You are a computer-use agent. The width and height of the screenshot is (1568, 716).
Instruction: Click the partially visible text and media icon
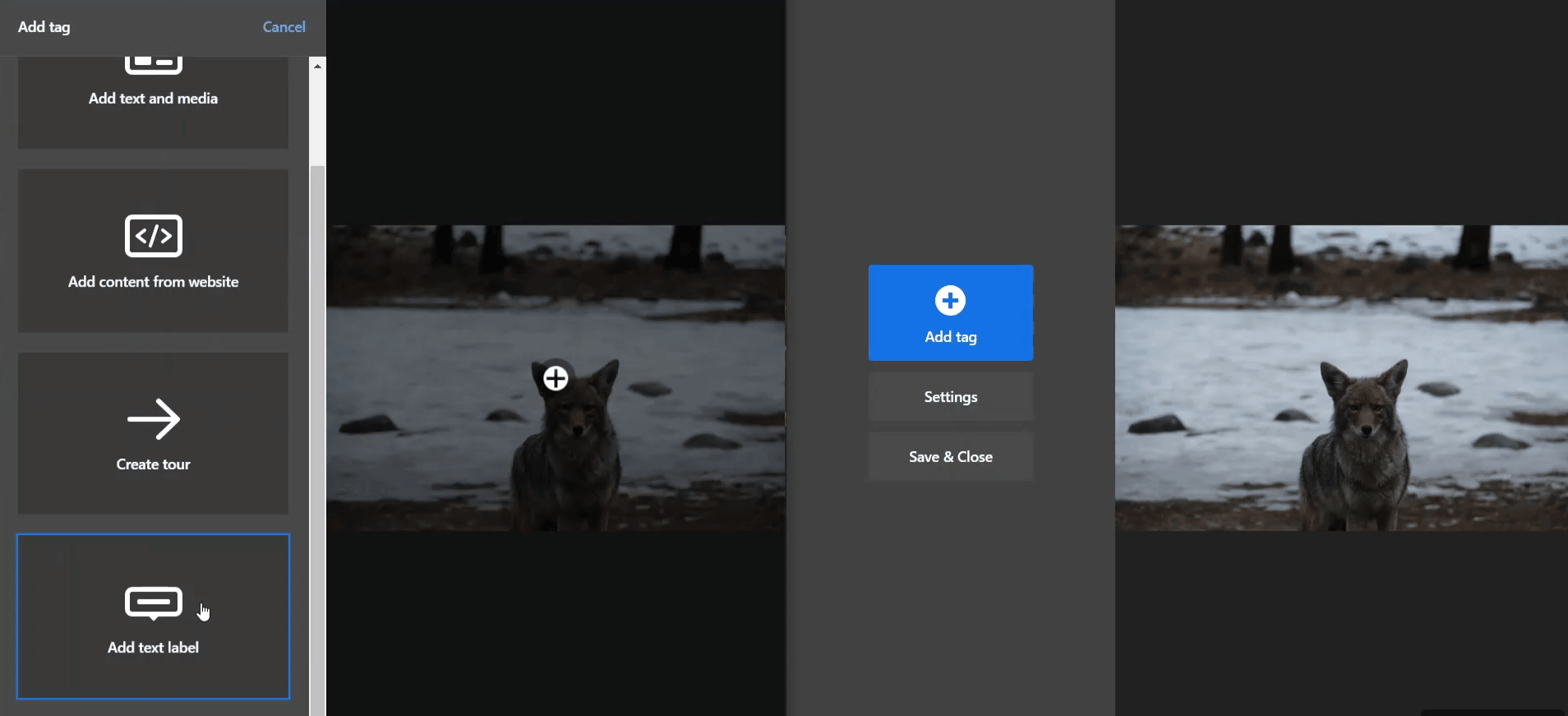point(154,65)
